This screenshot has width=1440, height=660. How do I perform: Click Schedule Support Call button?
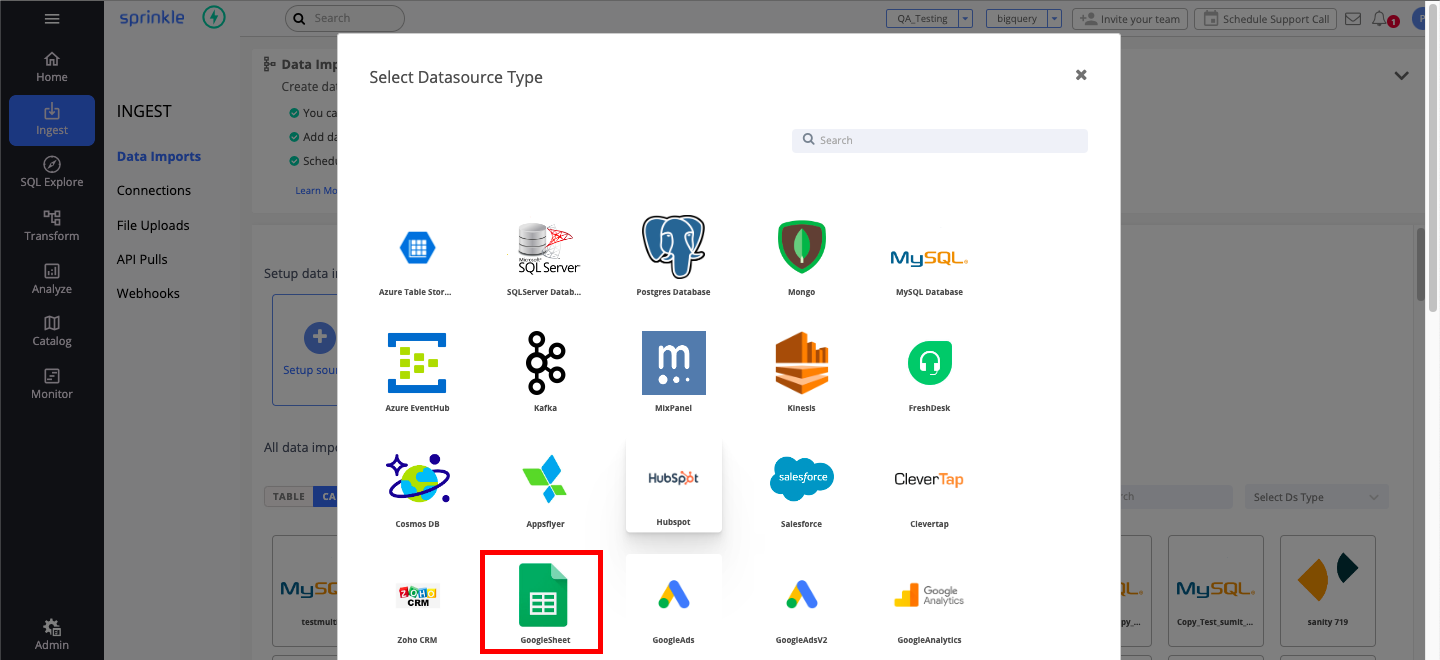pos(1266,18)
